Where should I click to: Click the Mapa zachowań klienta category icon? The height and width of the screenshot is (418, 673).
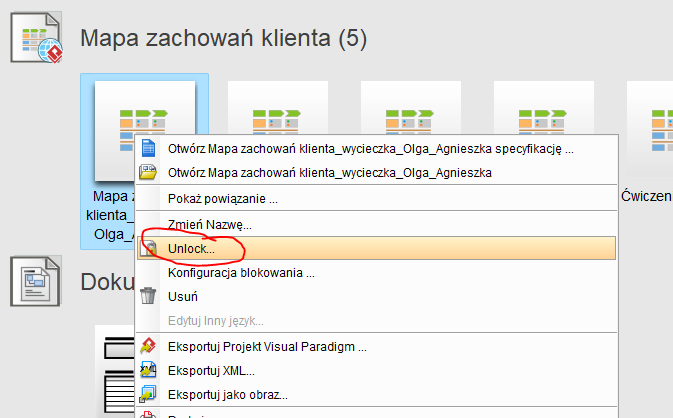click(x=37, y=38)
